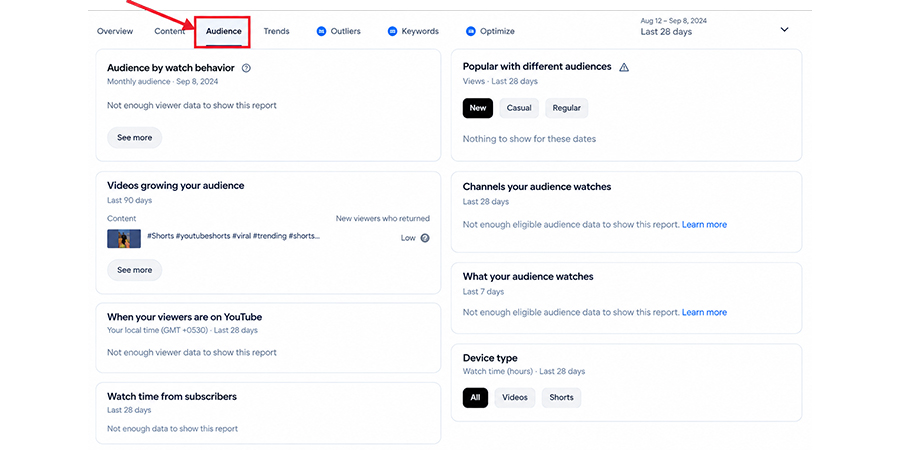Expand the Last 28 days date range dropdown
Screen dimensions: 900x450
click(x=715, y=27)
